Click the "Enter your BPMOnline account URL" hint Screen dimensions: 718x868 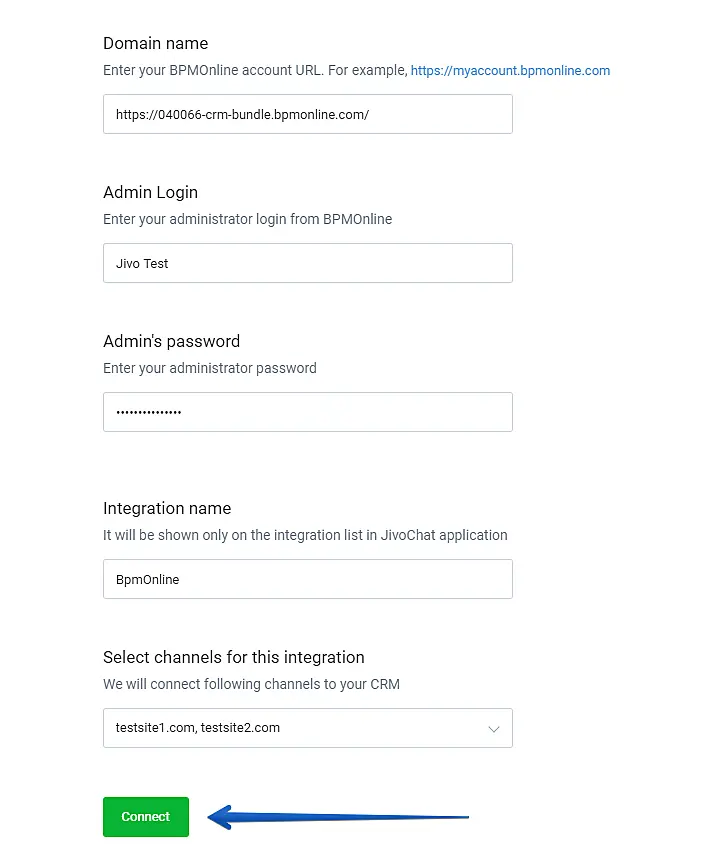(254, 71)
